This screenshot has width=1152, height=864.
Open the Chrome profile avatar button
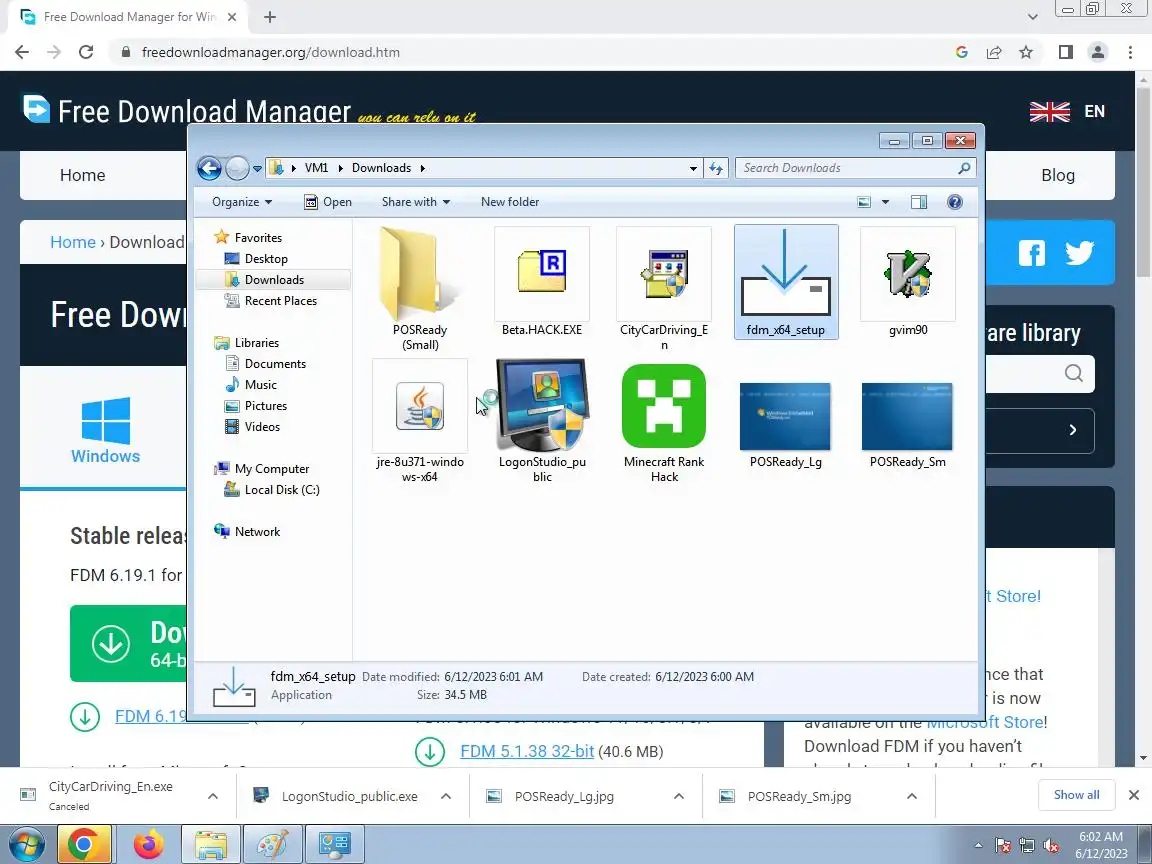click(x=1098, y=52)
